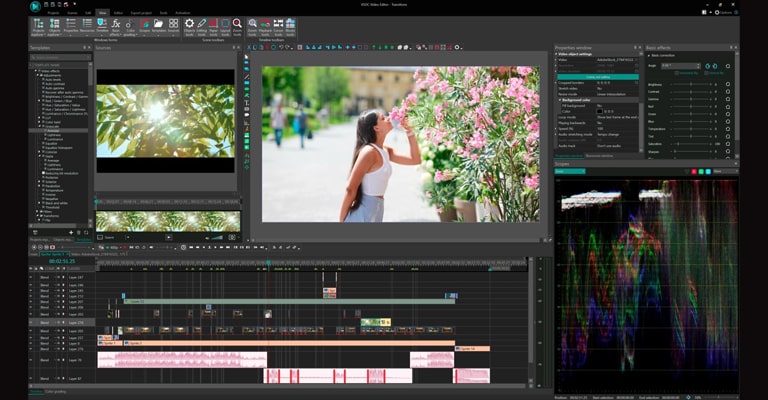This screenshot has width=768, height=400.
Task: Click the black Color swatch in properties
Action: coord(598,111)
